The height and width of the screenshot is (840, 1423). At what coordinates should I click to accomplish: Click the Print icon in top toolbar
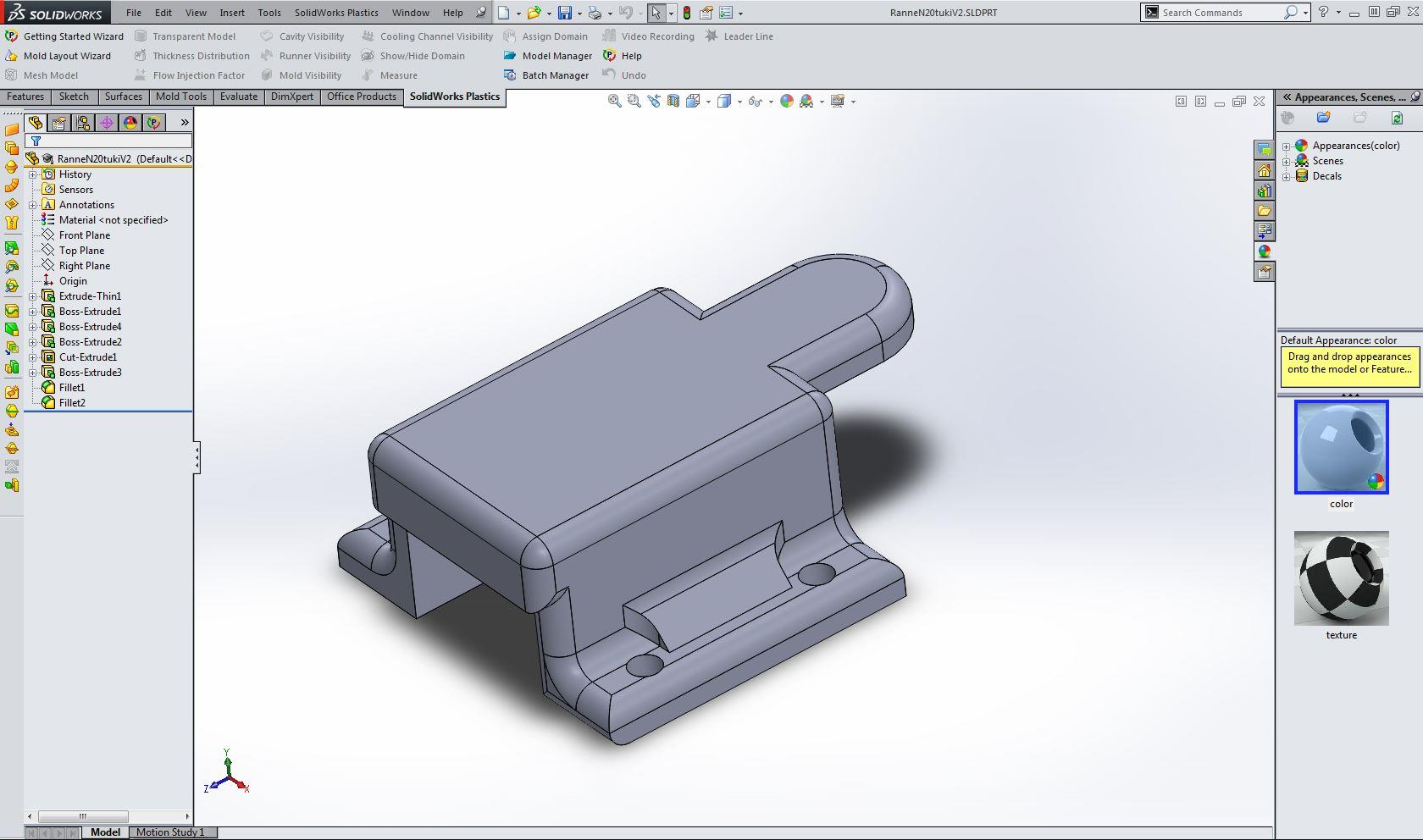595,13
